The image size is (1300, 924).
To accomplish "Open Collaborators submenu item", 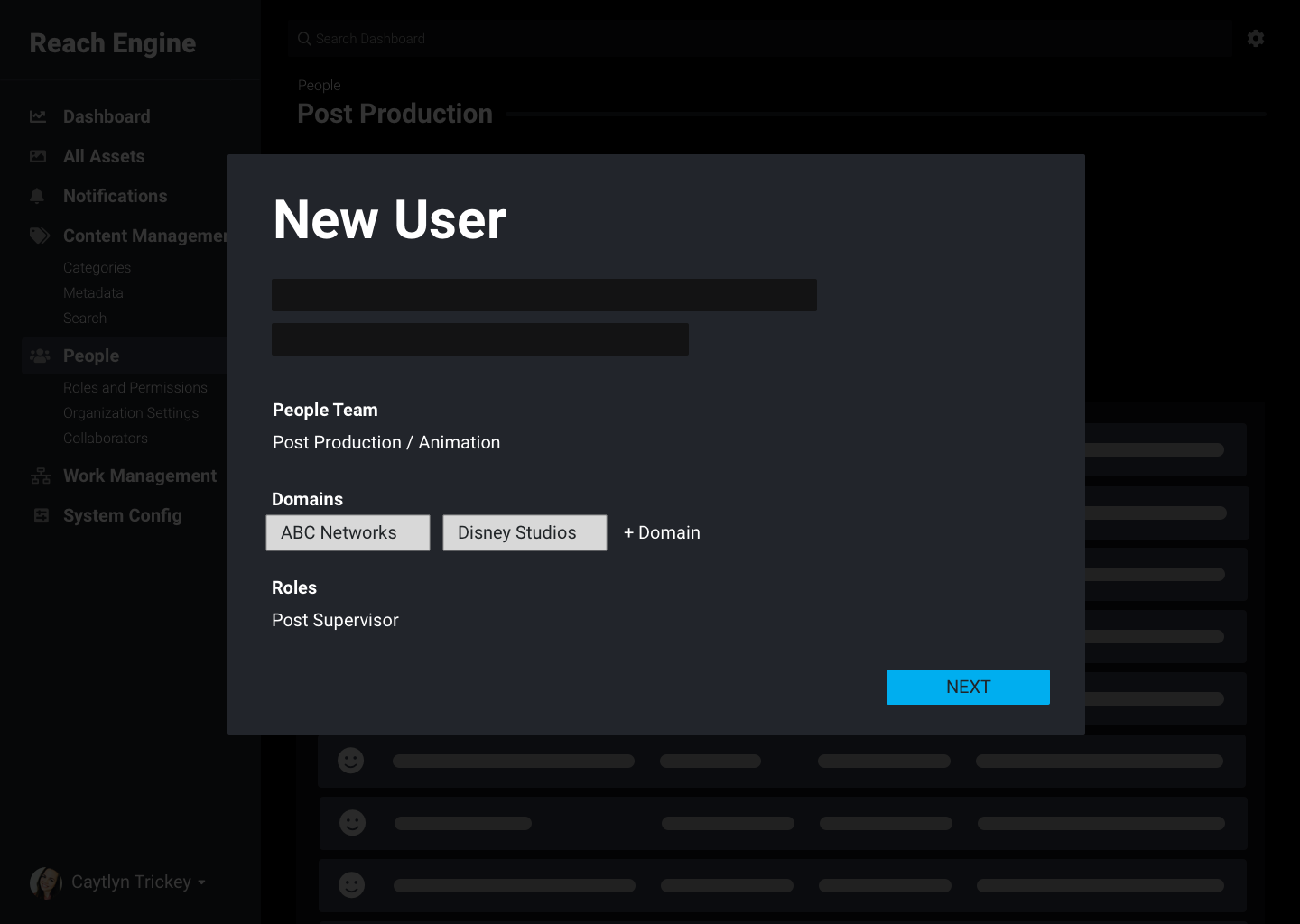I will tap(106, 439).
